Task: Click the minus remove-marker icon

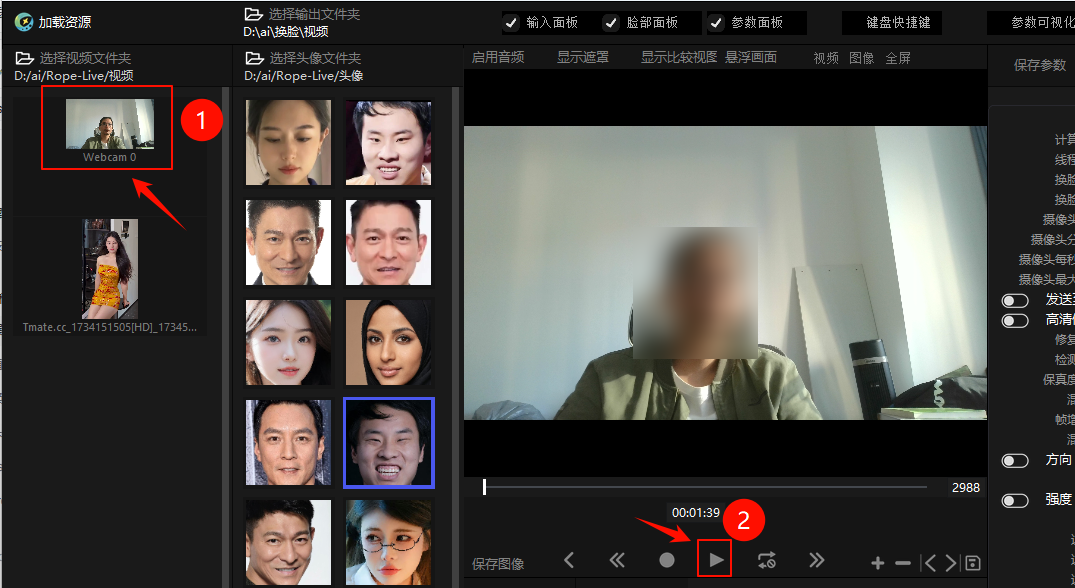Action: (x=903, y=563)
